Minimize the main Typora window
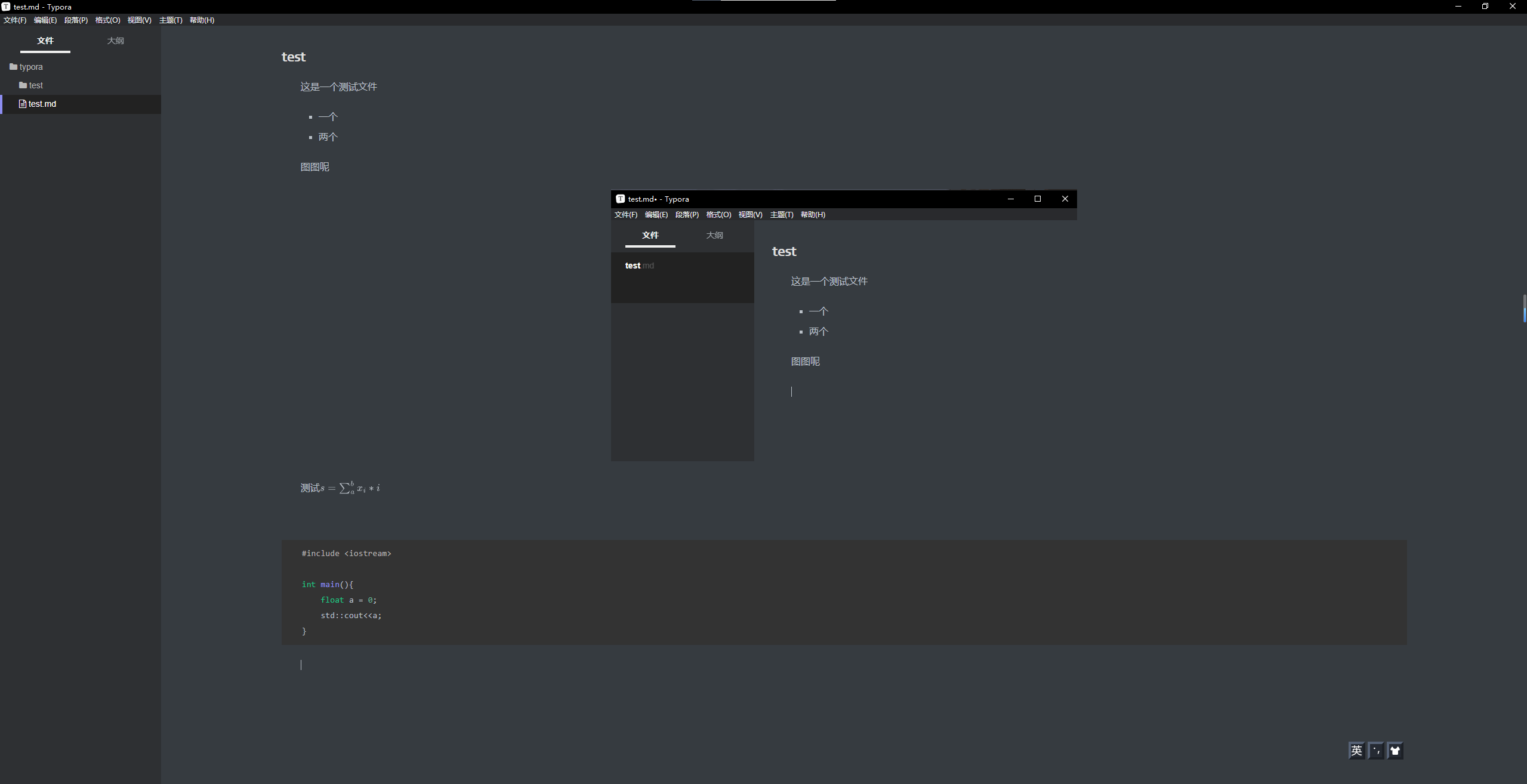Image resolution: width=1527 pixels, height=784 pixels. pyautogui.click(x=1458, y=7)
